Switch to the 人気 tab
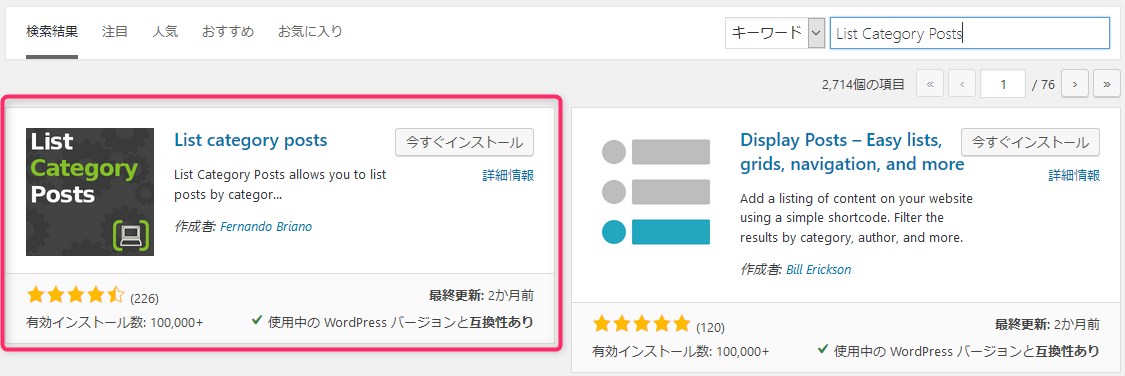 (165, 32)
